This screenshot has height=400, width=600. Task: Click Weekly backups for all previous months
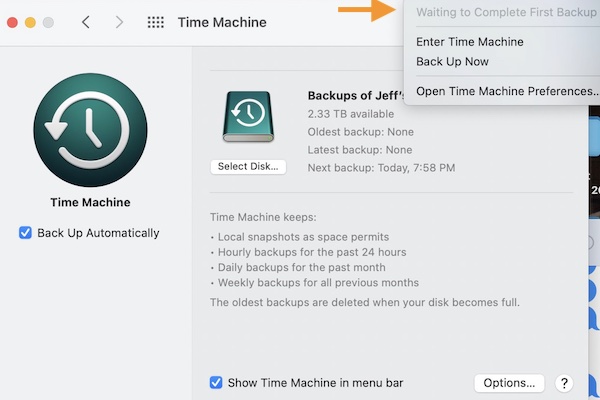[x=318, y=282]
